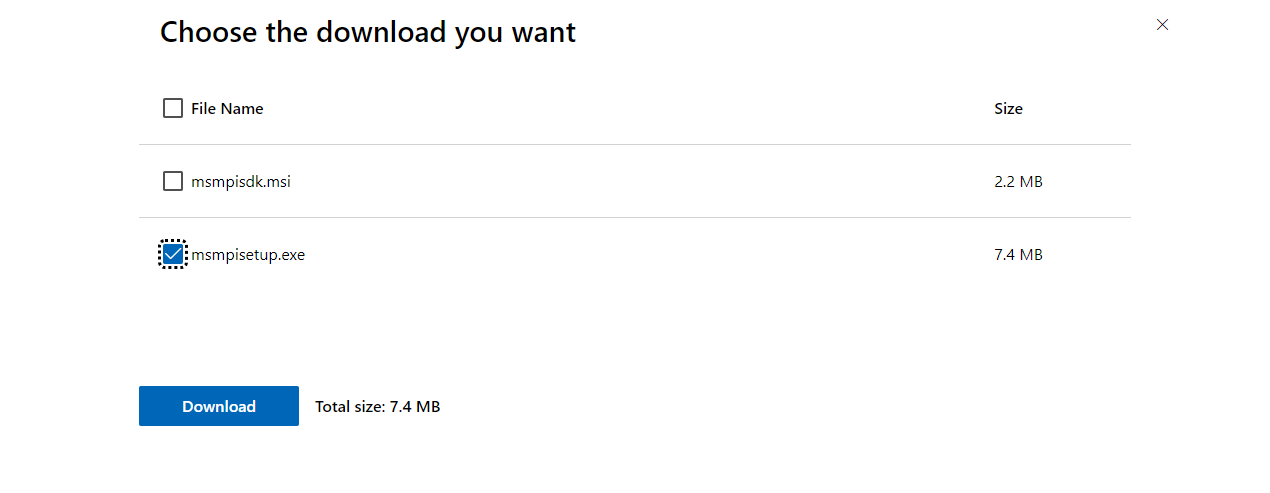Click the Size column header
This screenshot has height=493, width=1270.
pyautogui.click(x=1008, y=108)
